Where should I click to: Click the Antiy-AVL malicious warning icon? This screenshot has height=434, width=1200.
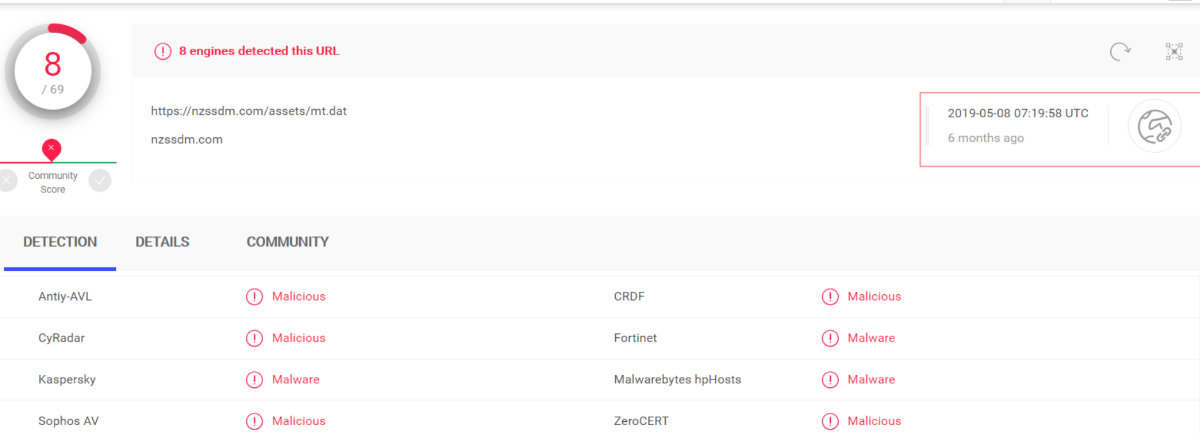click(254, 296)
